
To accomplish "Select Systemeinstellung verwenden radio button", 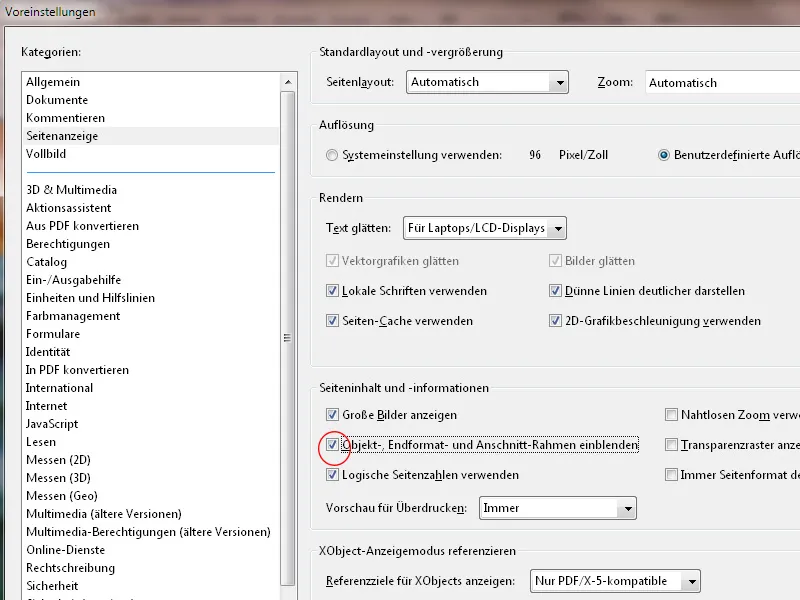I will (332, 155).
